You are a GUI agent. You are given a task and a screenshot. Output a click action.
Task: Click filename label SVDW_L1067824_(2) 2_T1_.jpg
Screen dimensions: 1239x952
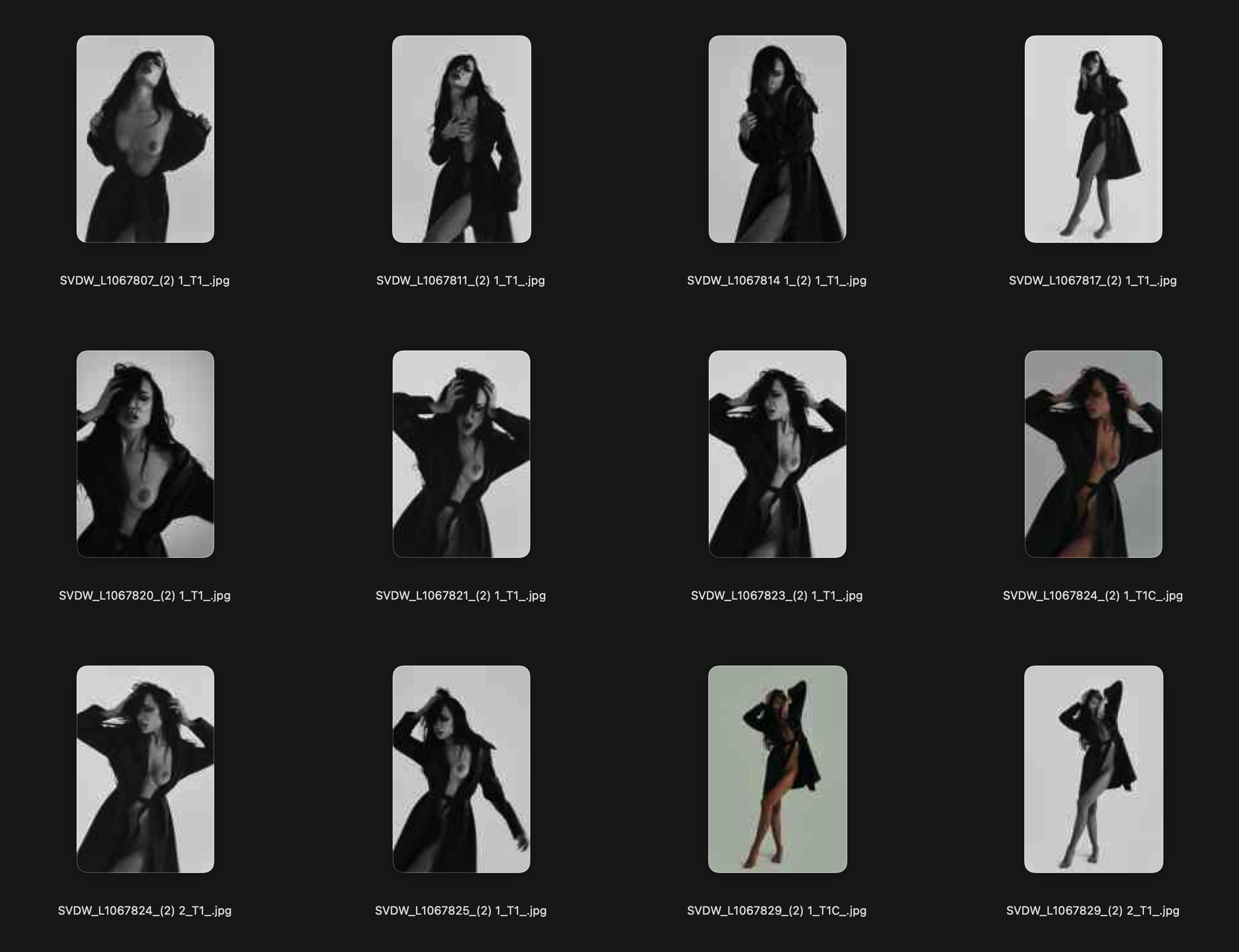[x=144, y=911]
